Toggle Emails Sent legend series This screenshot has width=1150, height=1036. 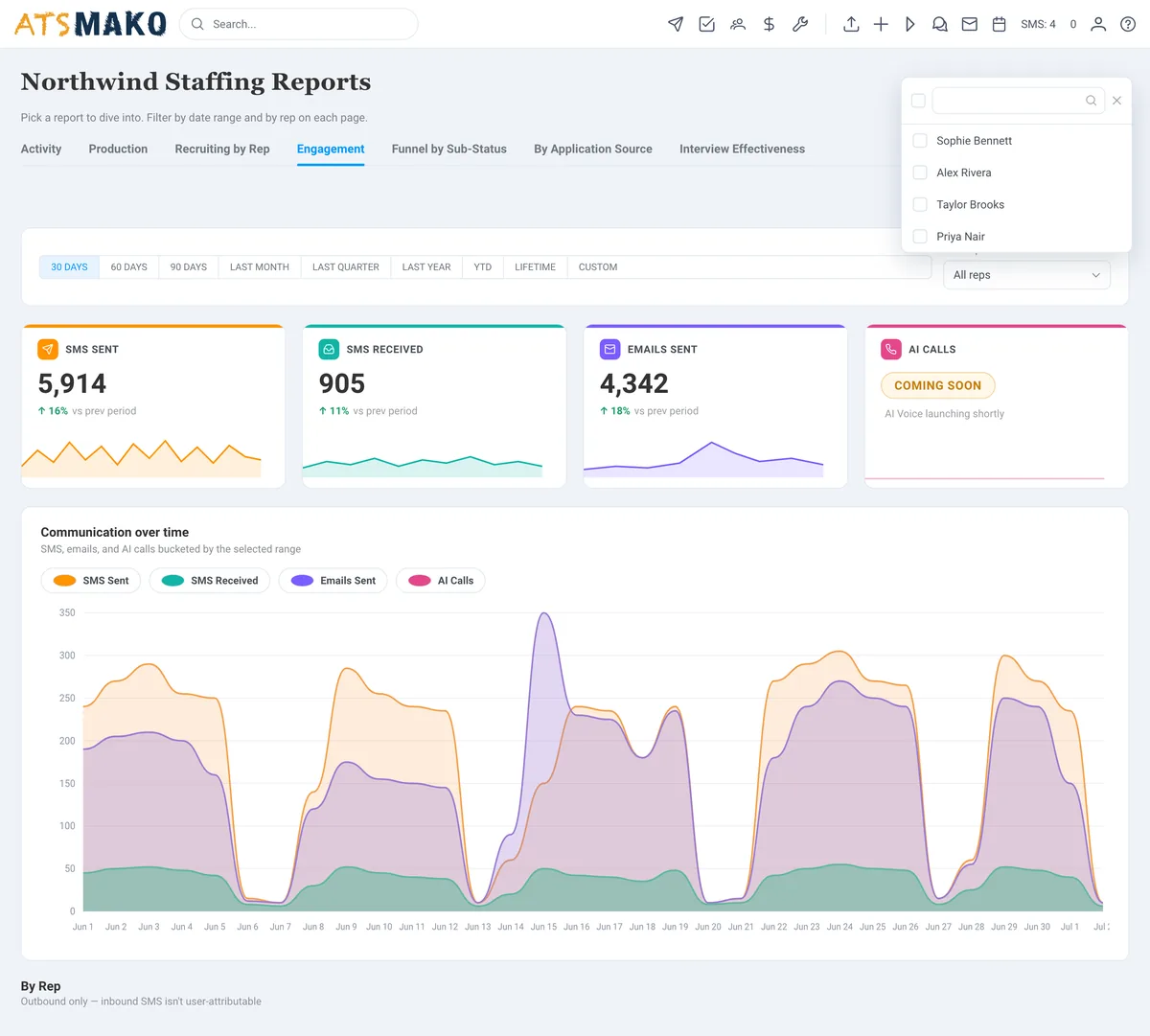(x=333, y=581)
